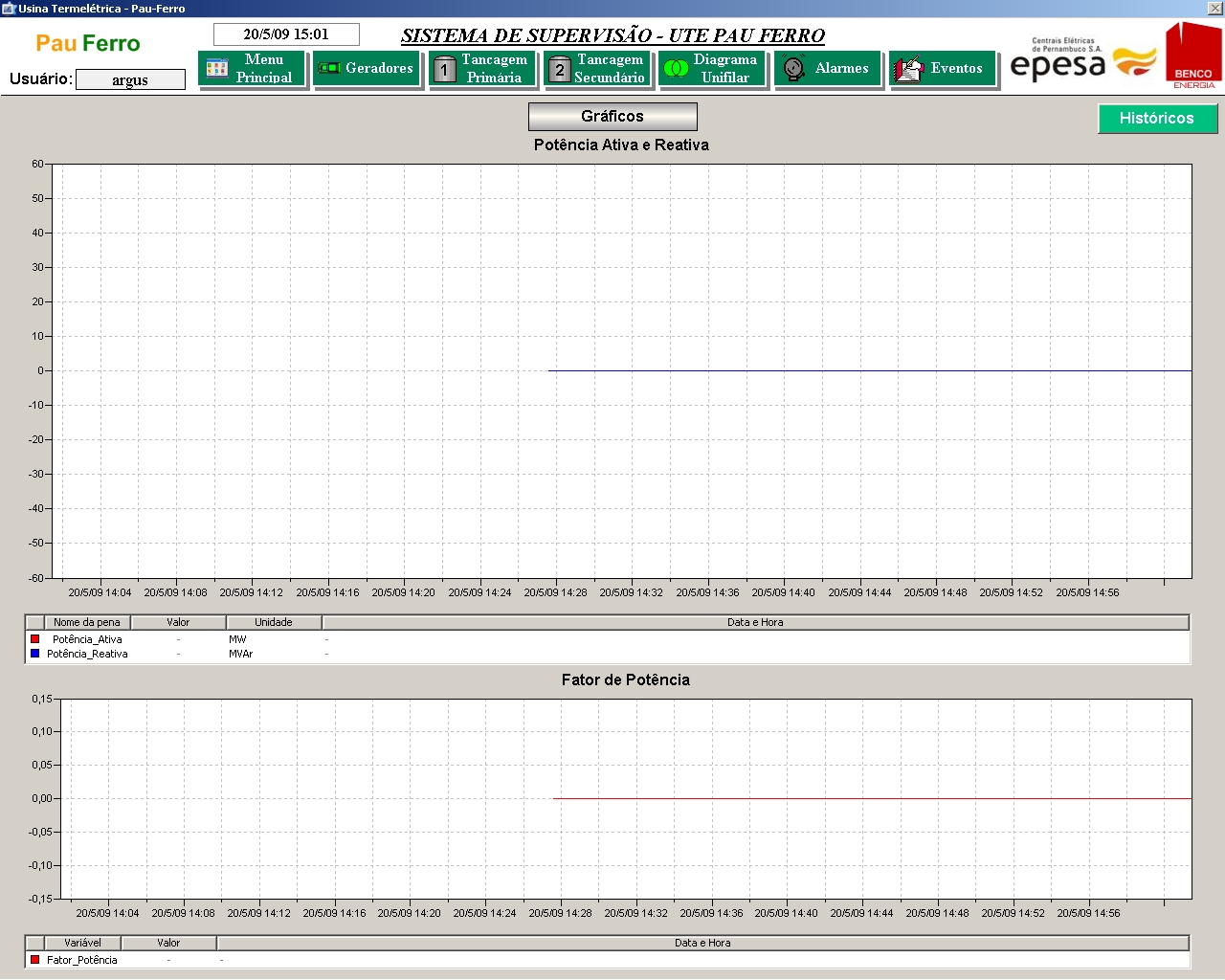The width and height of the screenshot is (1225, 980).
Task: Click the MVAr unit cell
Action: click(240, 654)
